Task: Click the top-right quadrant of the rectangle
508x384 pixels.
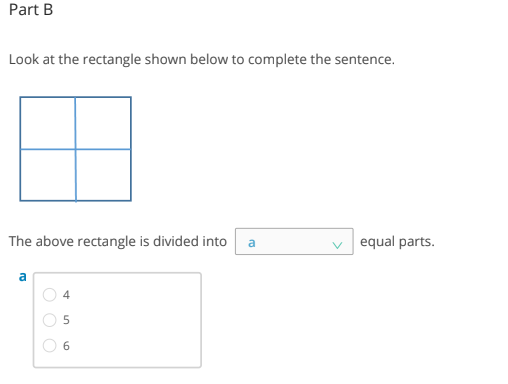Action: click(x=103, y=123)
